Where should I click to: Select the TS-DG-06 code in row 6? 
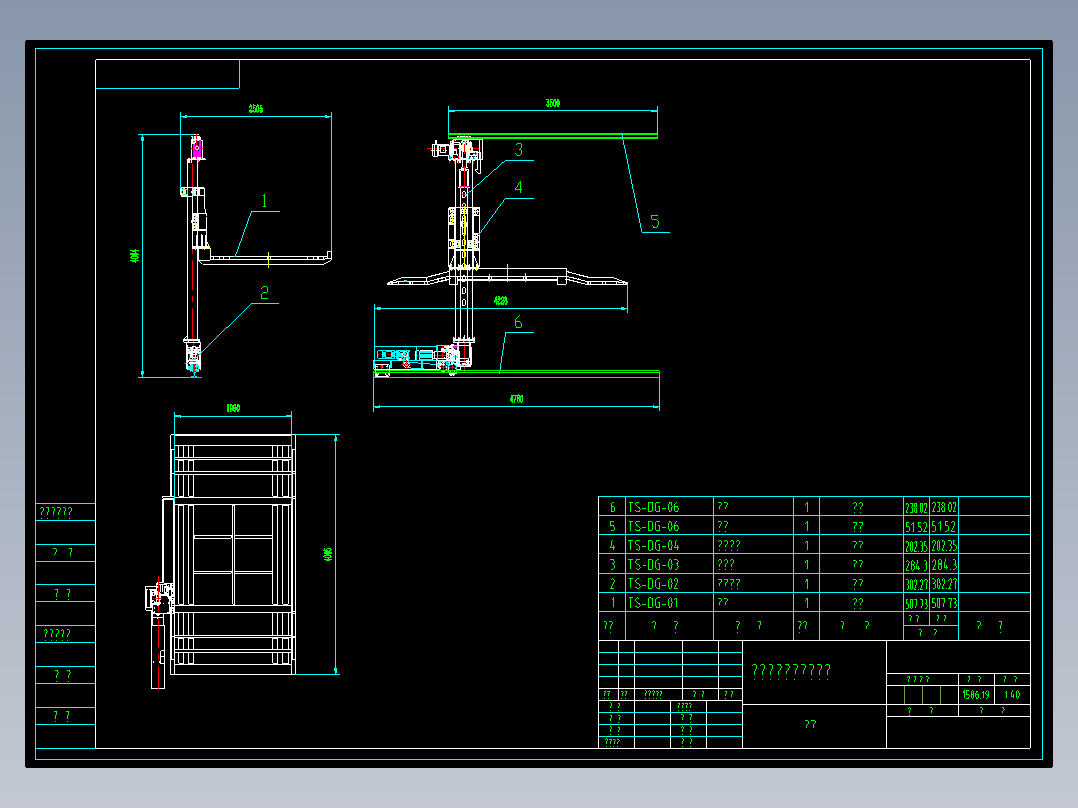pos(653,507)
